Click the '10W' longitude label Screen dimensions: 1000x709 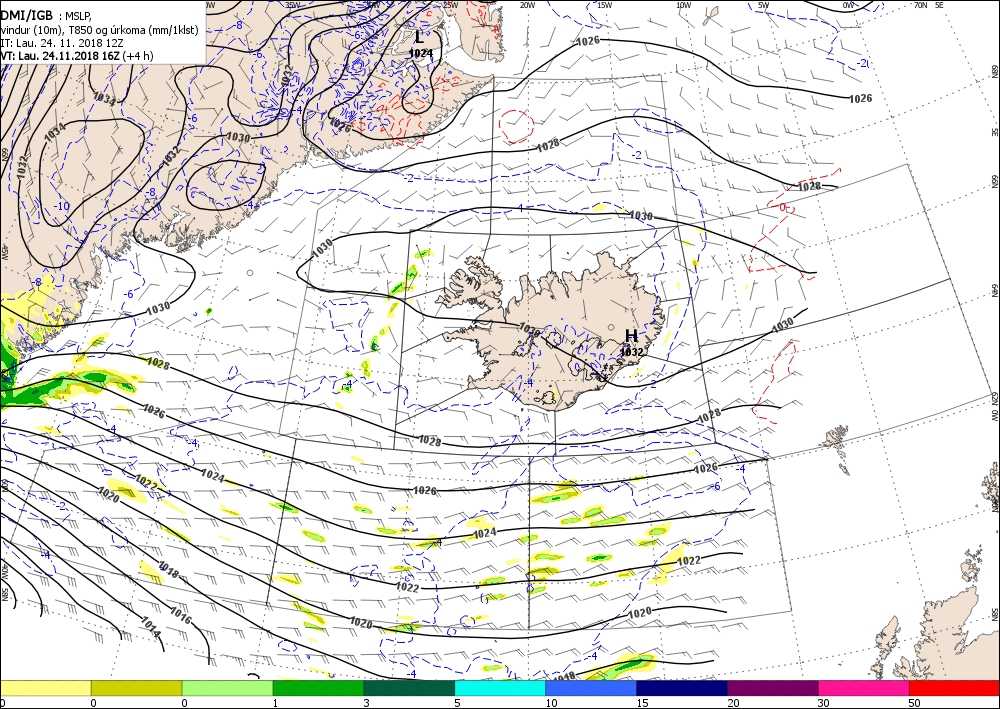click(x=684, y=5)
